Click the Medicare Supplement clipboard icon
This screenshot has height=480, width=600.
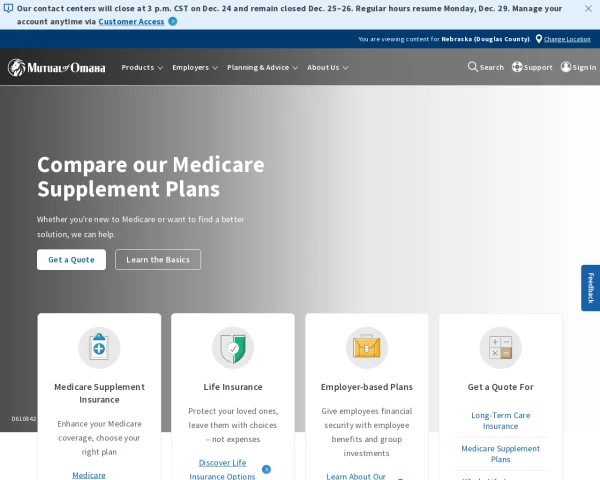click(x=99, y=348)
